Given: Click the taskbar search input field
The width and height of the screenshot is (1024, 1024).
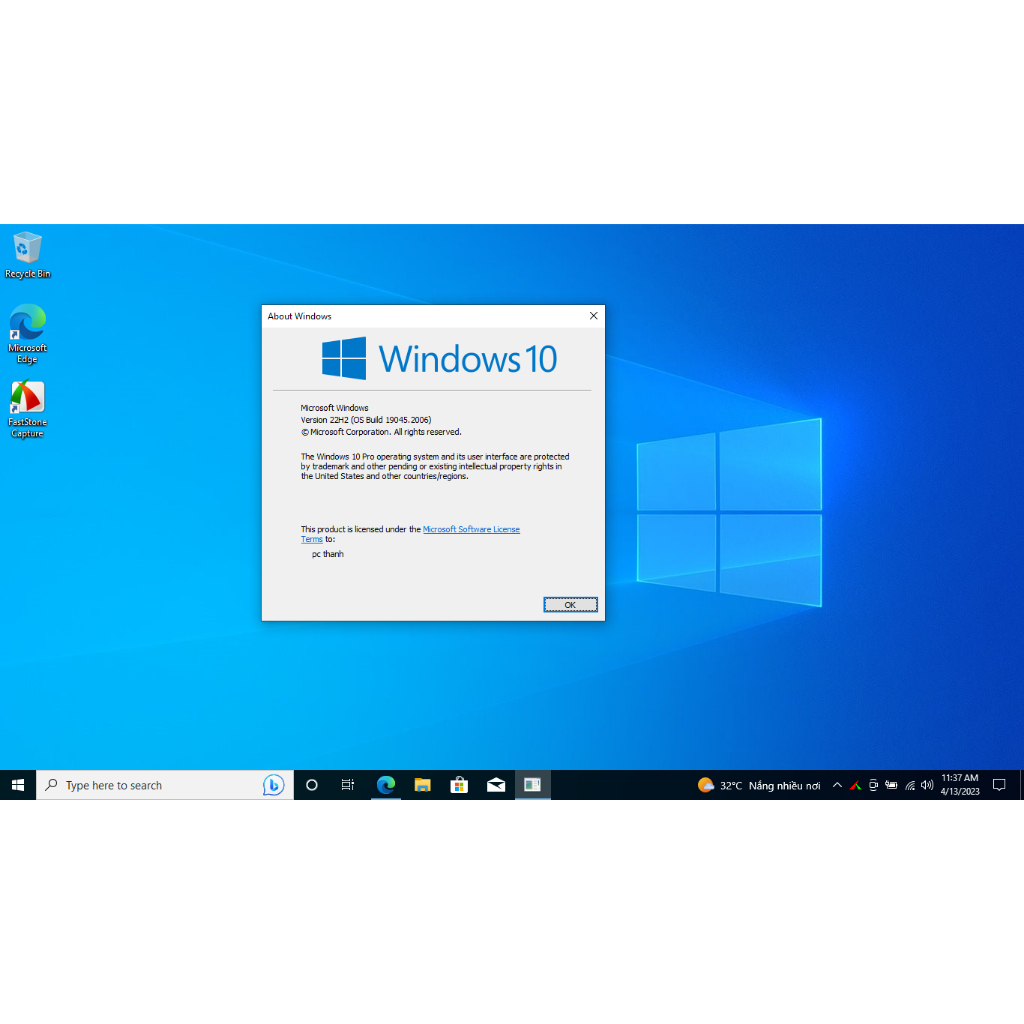Looking at the screenshot, I should pos(150,785).
